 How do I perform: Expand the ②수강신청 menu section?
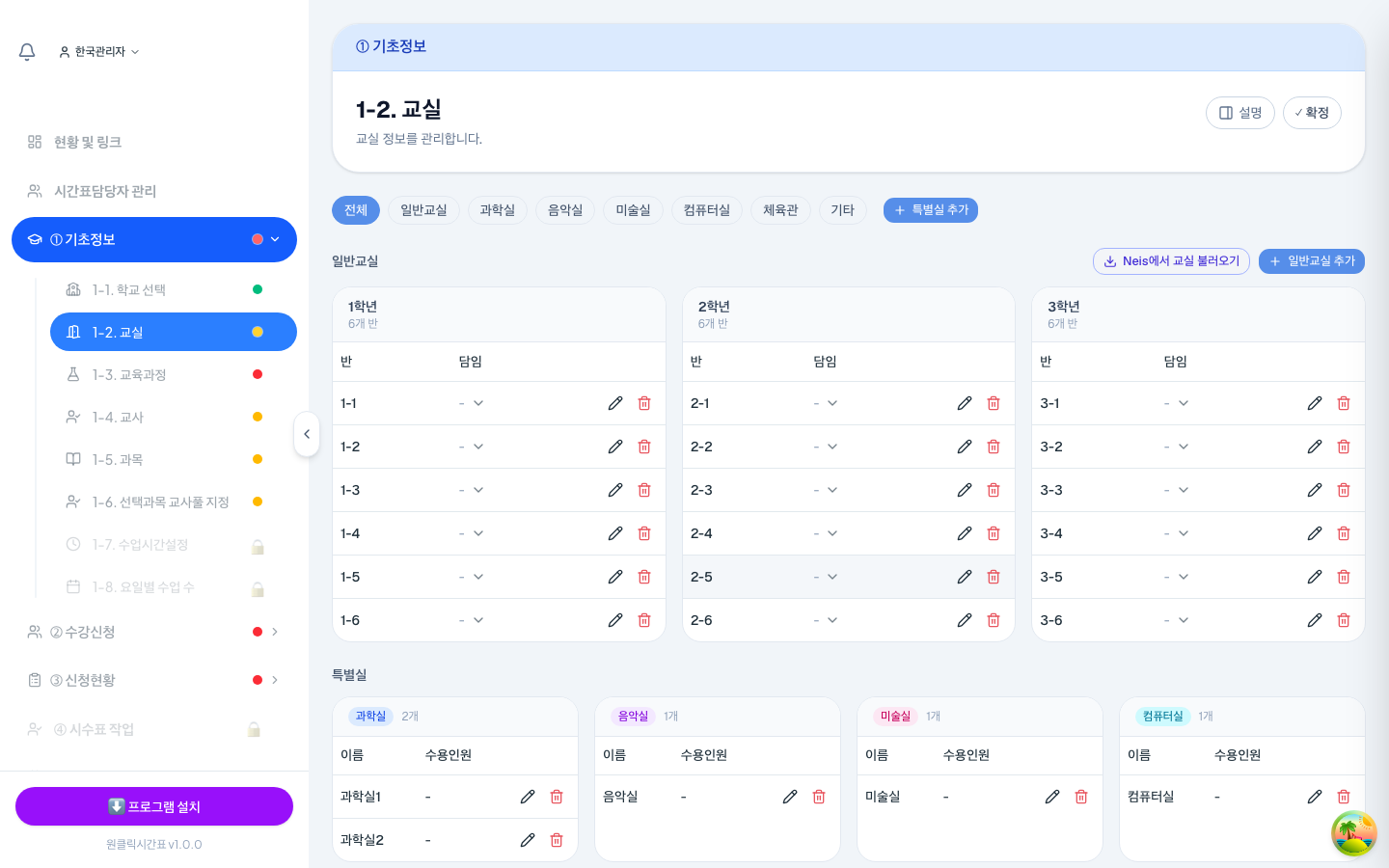(154, 632)
